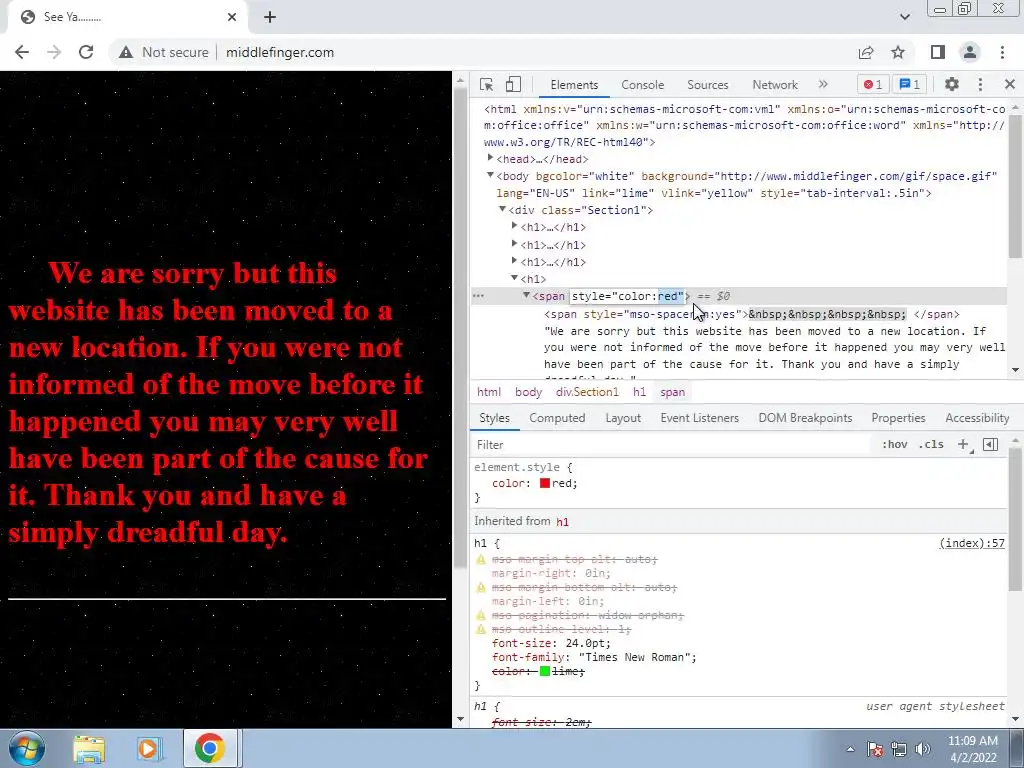Open DevTools customize three-dot menu
The width and height of the screenshot is (1024, 768).
(x=980, y=84)
